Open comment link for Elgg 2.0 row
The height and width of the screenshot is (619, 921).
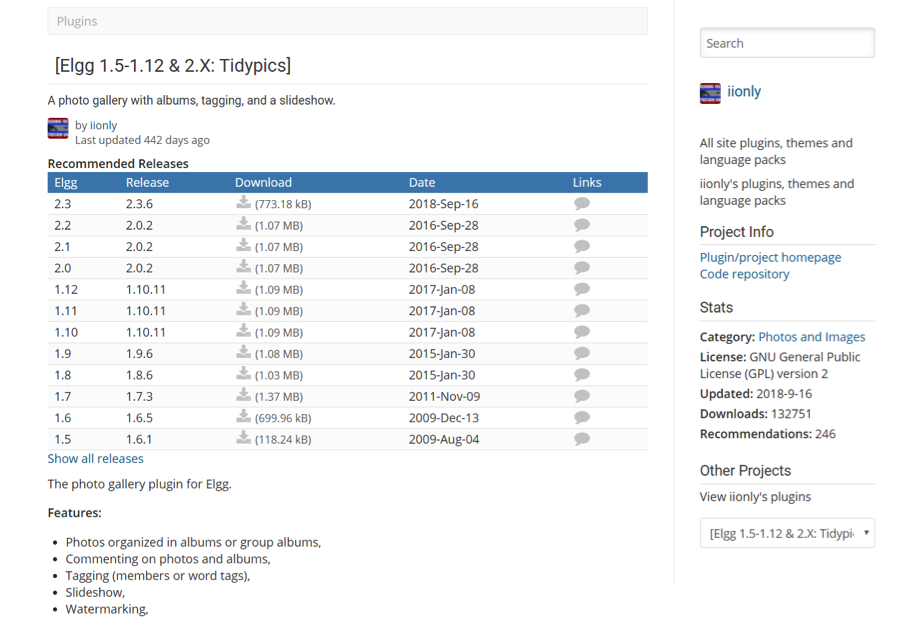(582, 267)
